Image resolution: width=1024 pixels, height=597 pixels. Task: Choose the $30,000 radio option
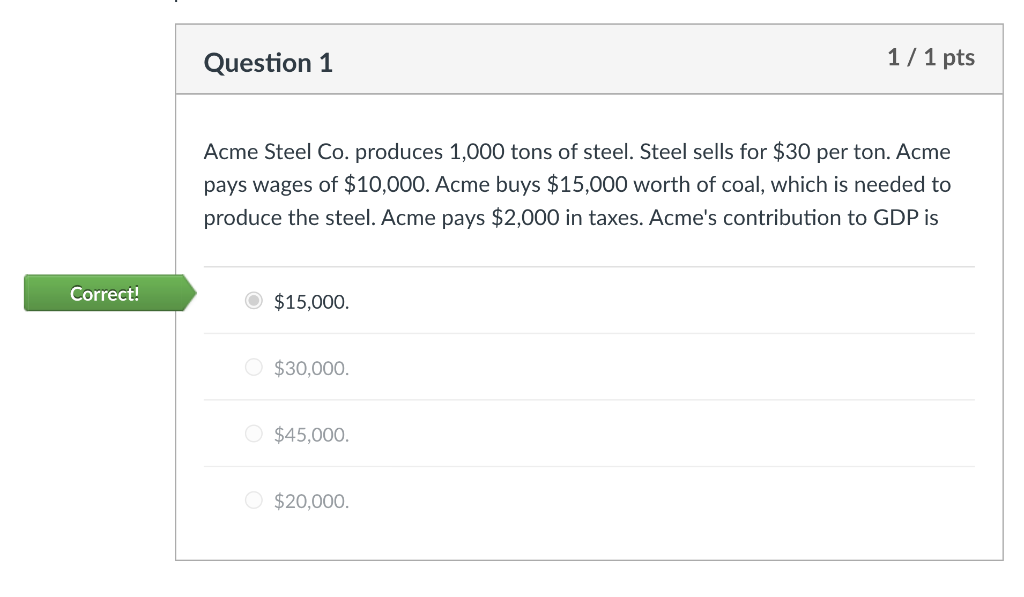(253, 367)
